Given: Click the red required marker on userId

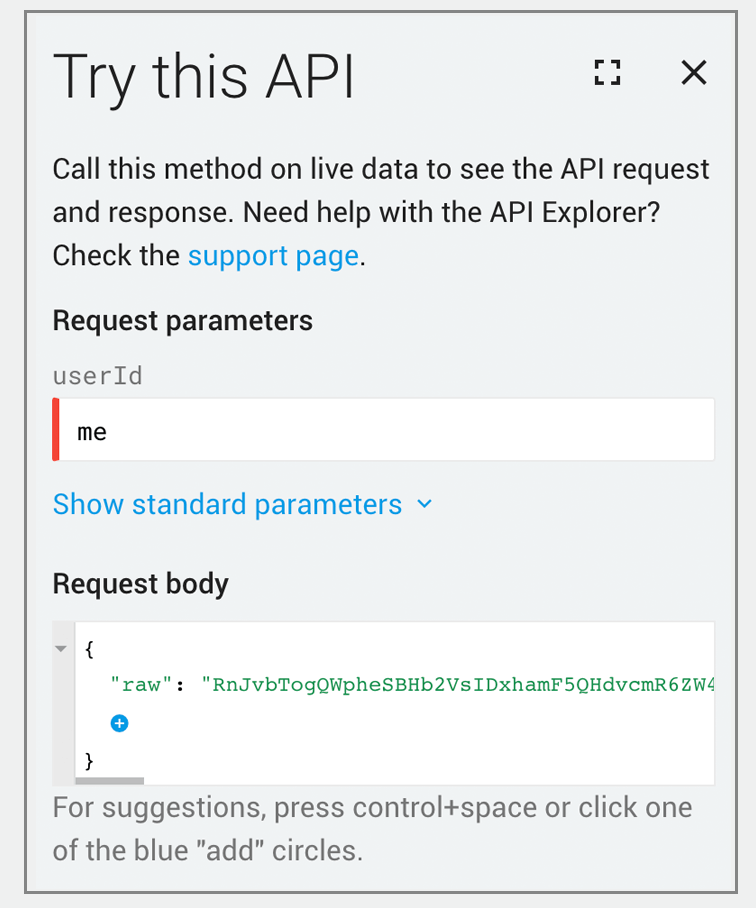Looking at the screenshot, I should (x=56, y=430).
